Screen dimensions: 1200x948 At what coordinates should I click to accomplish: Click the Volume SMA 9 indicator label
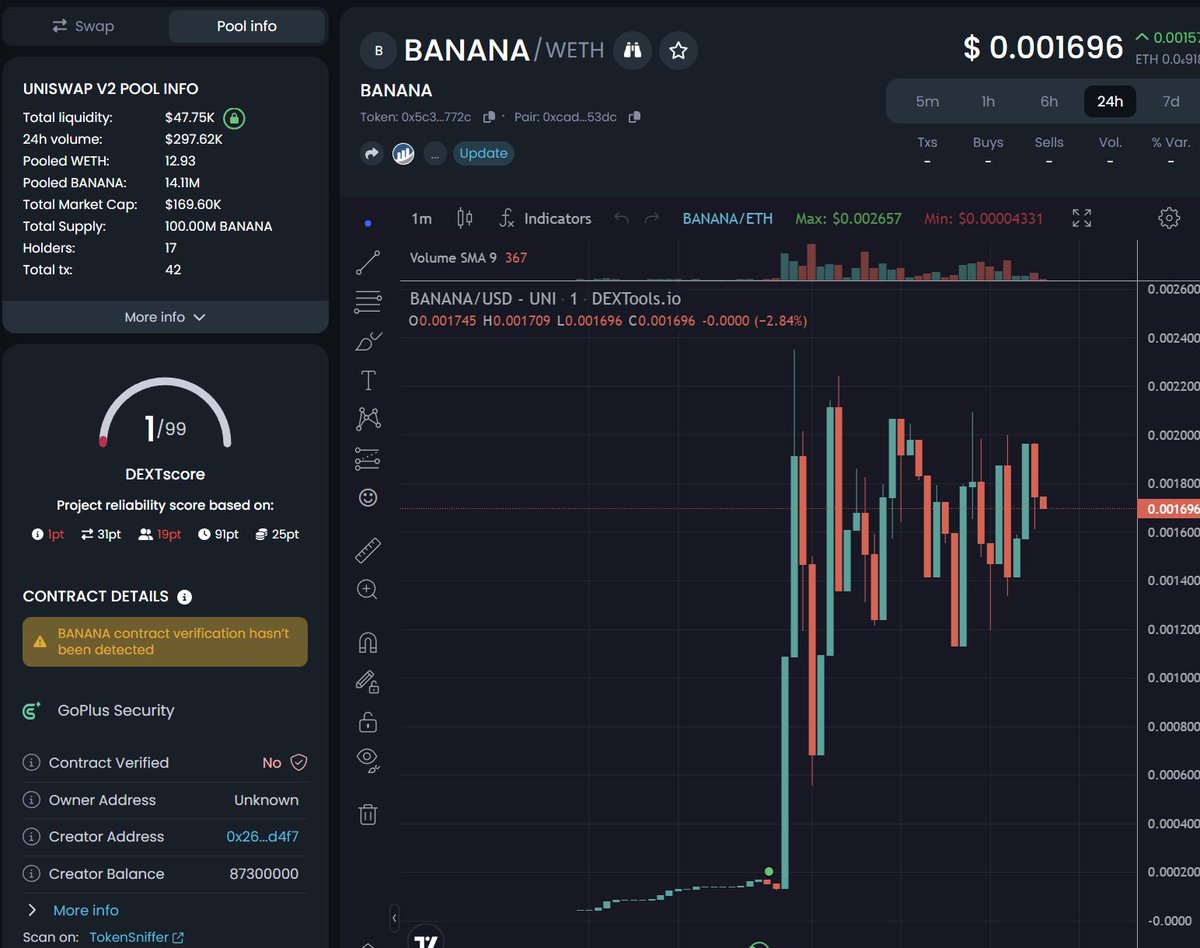click(468, 258)
